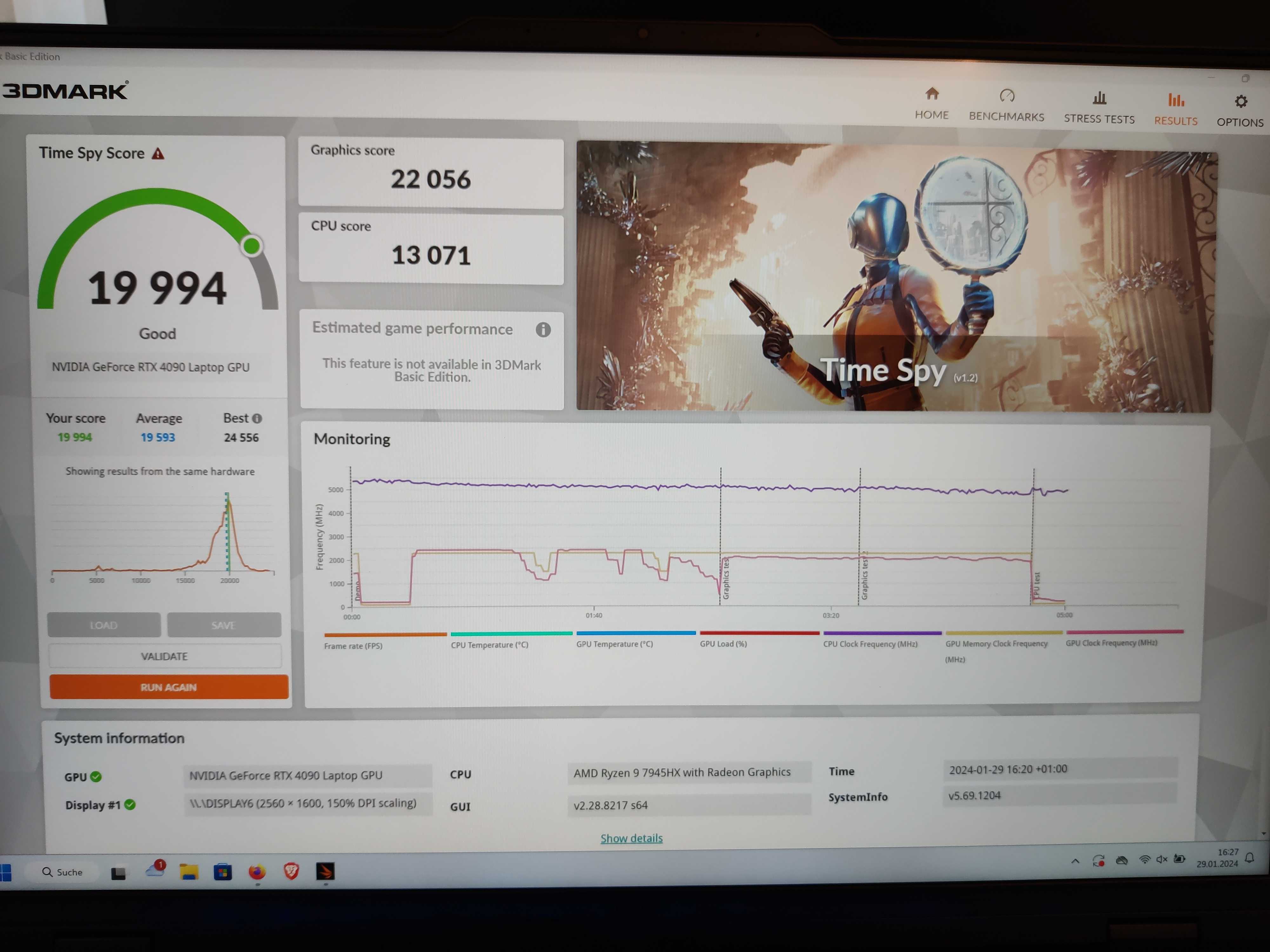Toggle the GPU Load (%) legend item

723,644
